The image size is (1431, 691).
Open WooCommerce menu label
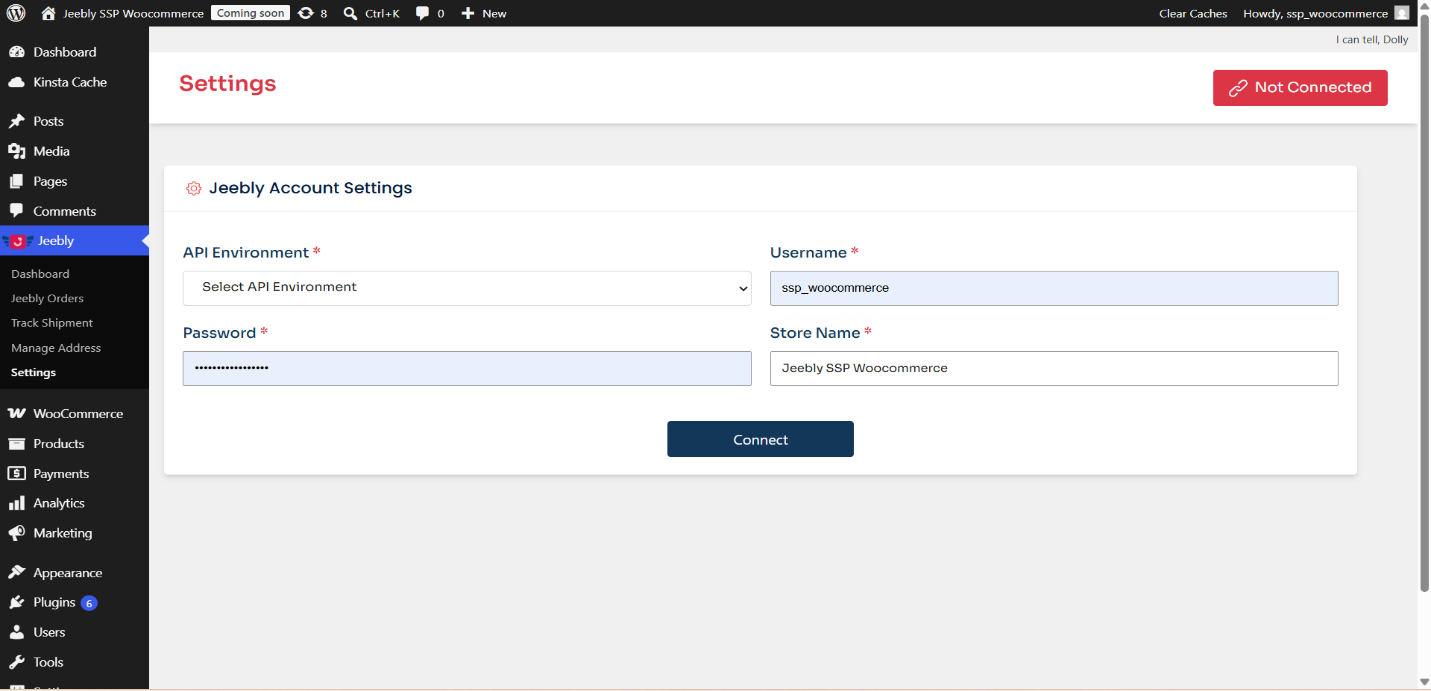coord(78,413)
